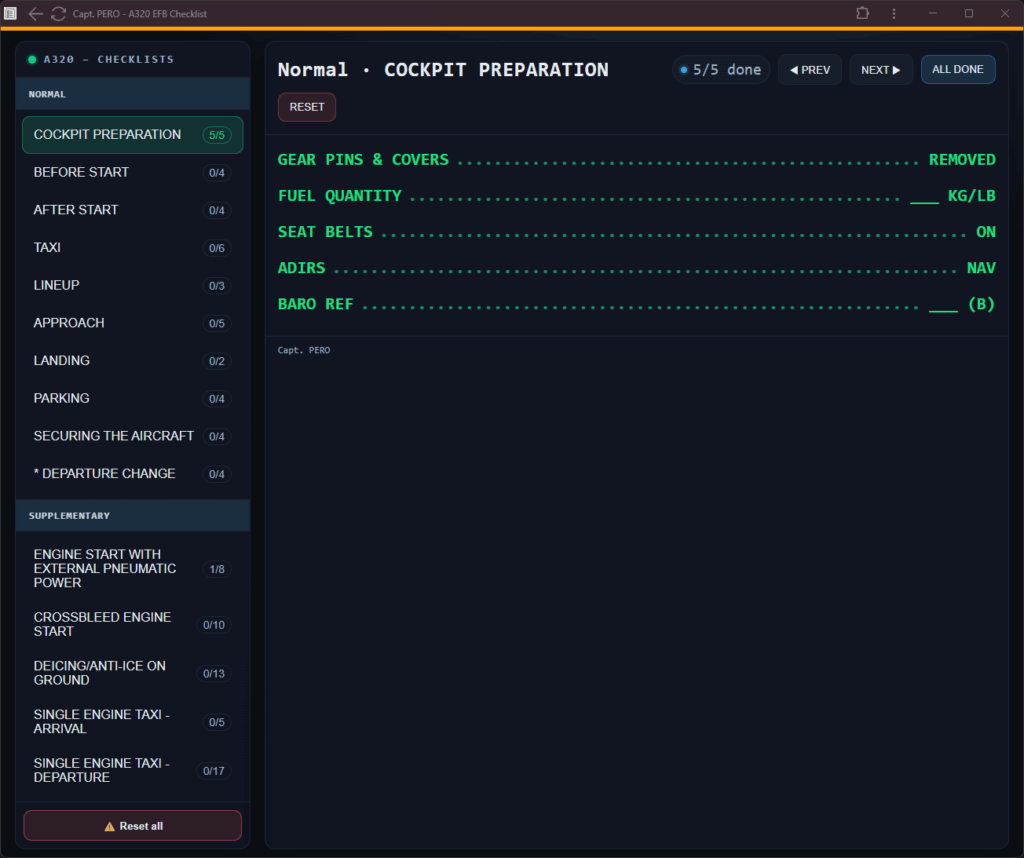The image size is (1024, 858).
Task: Toggle the FUEL QUANTITY checklist item
Action: (x=636, y=196)
